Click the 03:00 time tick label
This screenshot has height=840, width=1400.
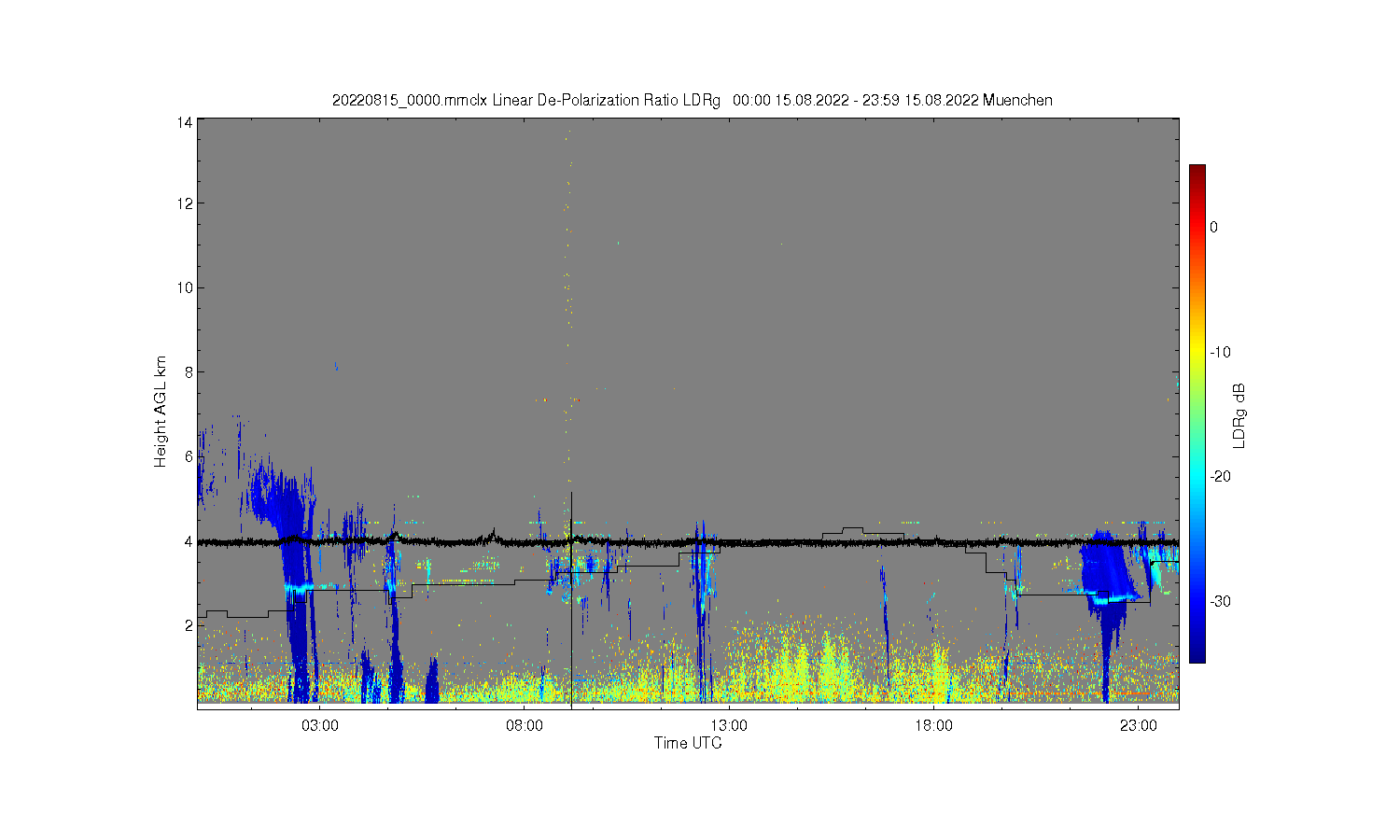coord(320,725)
